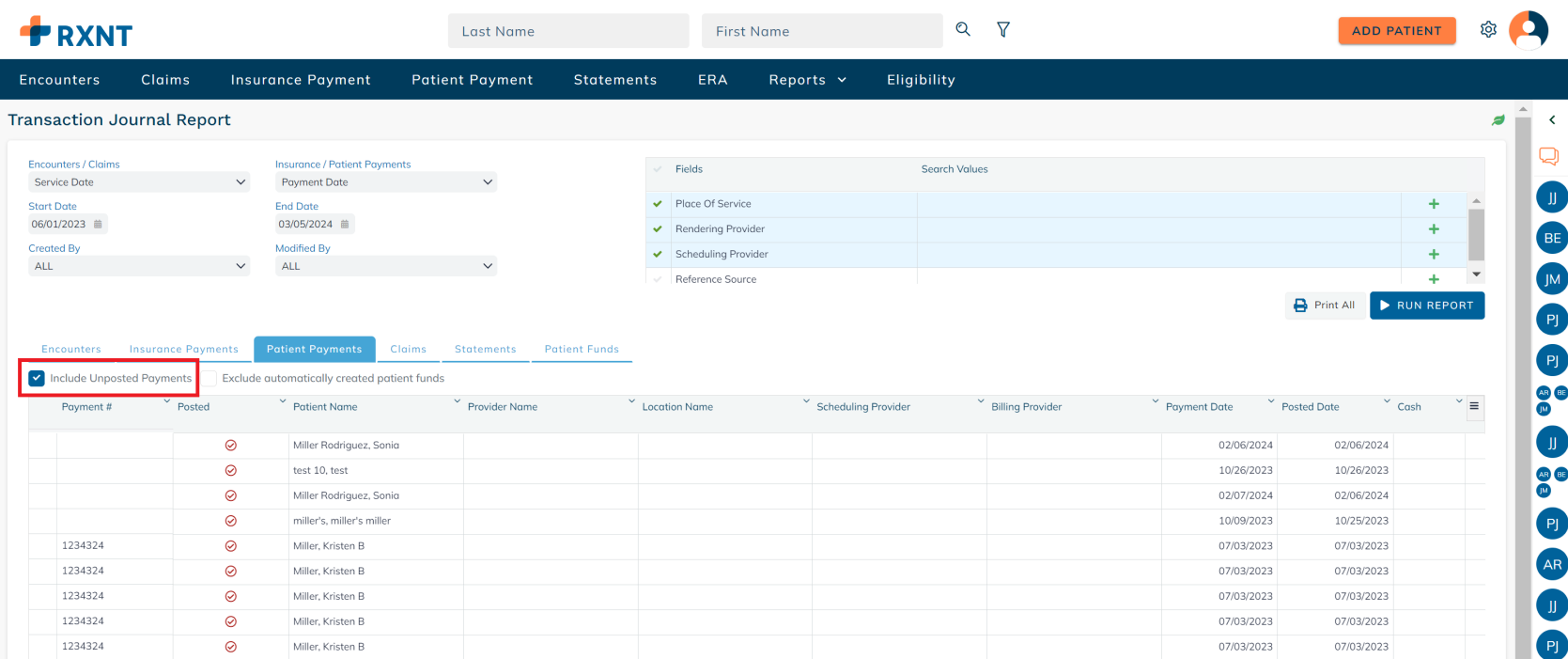Open Statements in navigation bar
The height and width of the screenshot is (659, 1568).
pos(615,80)
